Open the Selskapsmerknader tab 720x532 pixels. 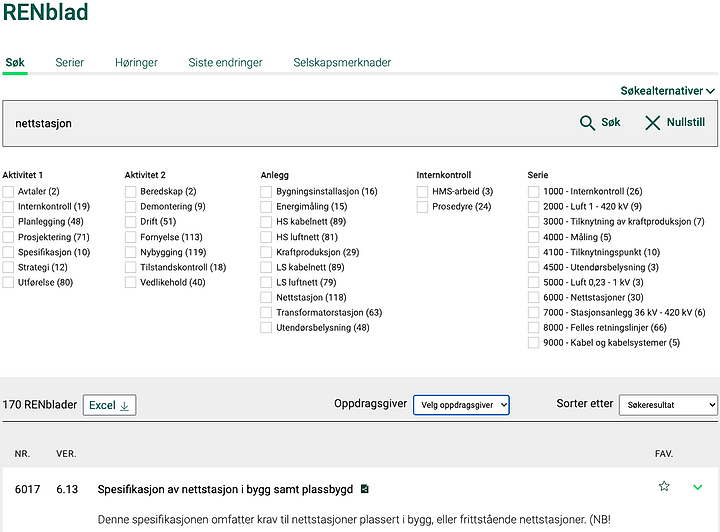click(342, 62)
